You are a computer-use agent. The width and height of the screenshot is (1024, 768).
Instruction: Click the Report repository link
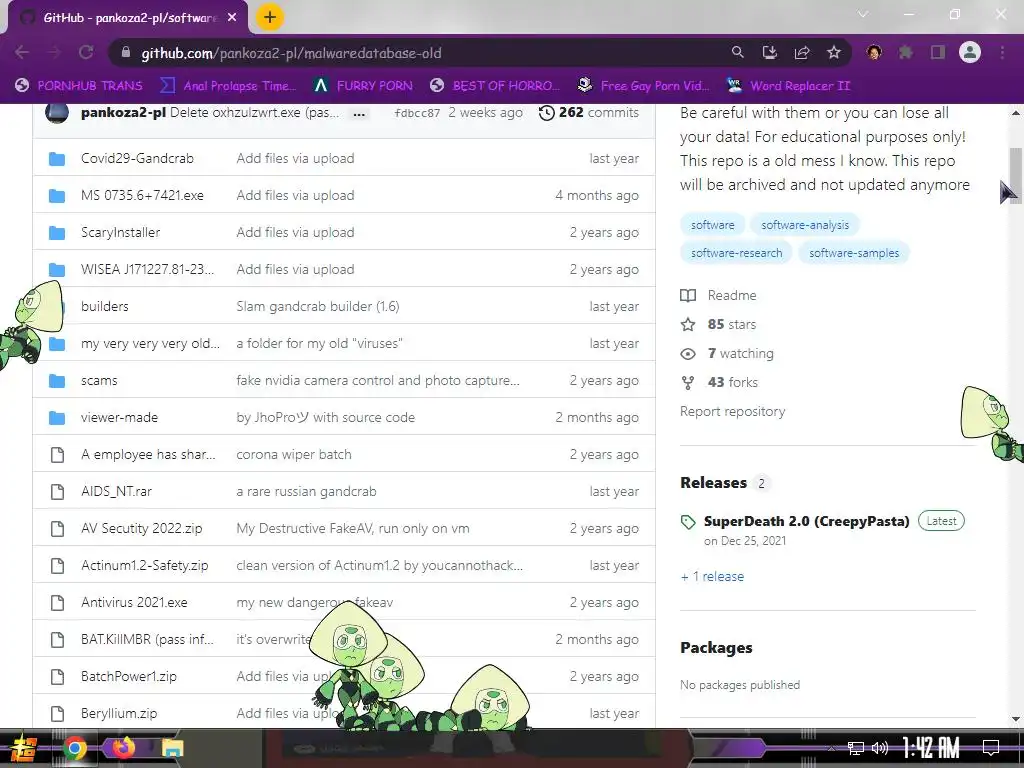(733, 411)
